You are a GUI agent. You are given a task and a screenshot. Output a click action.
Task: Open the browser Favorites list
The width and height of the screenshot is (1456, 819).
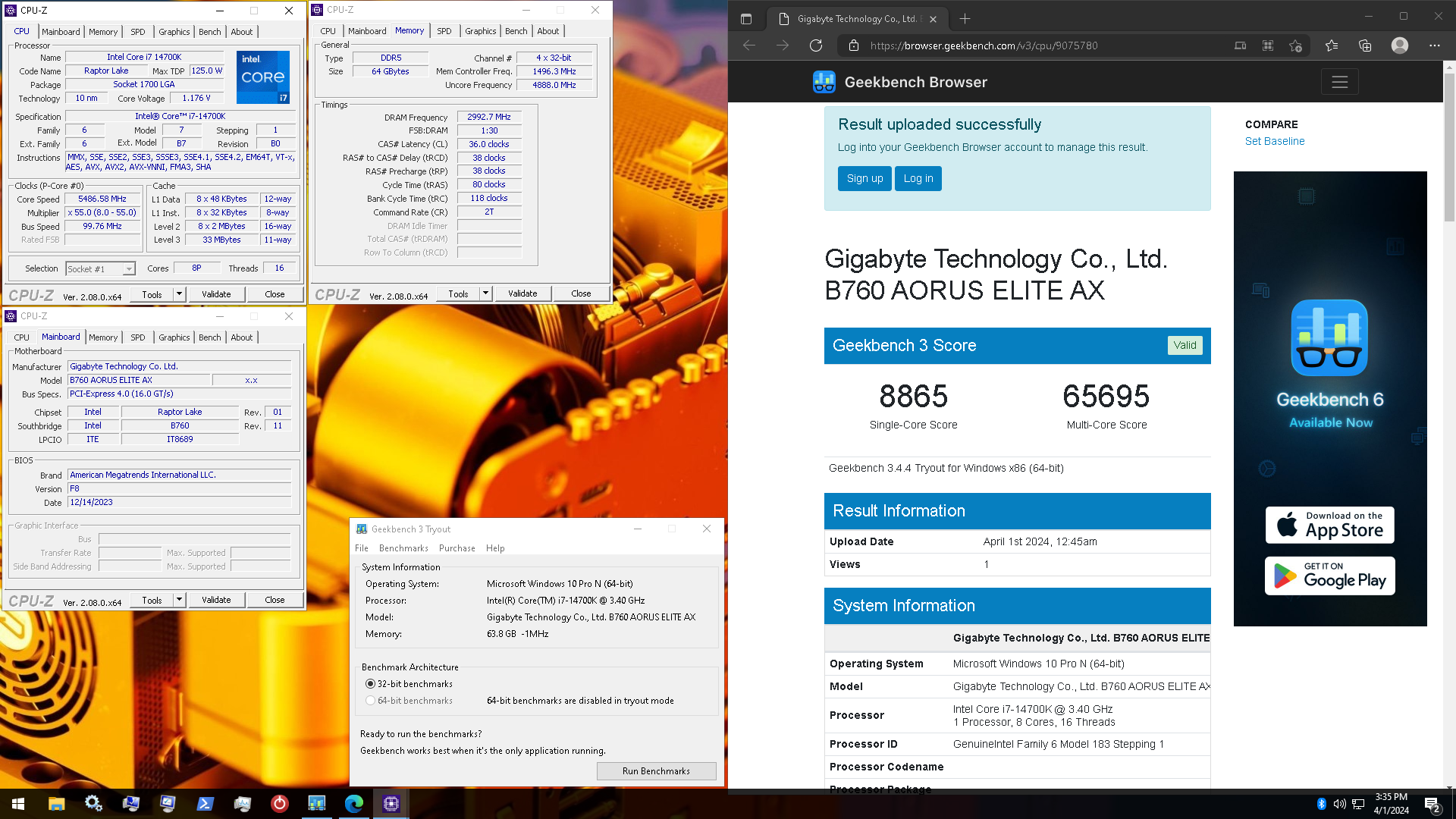[x=1332, y=45]
